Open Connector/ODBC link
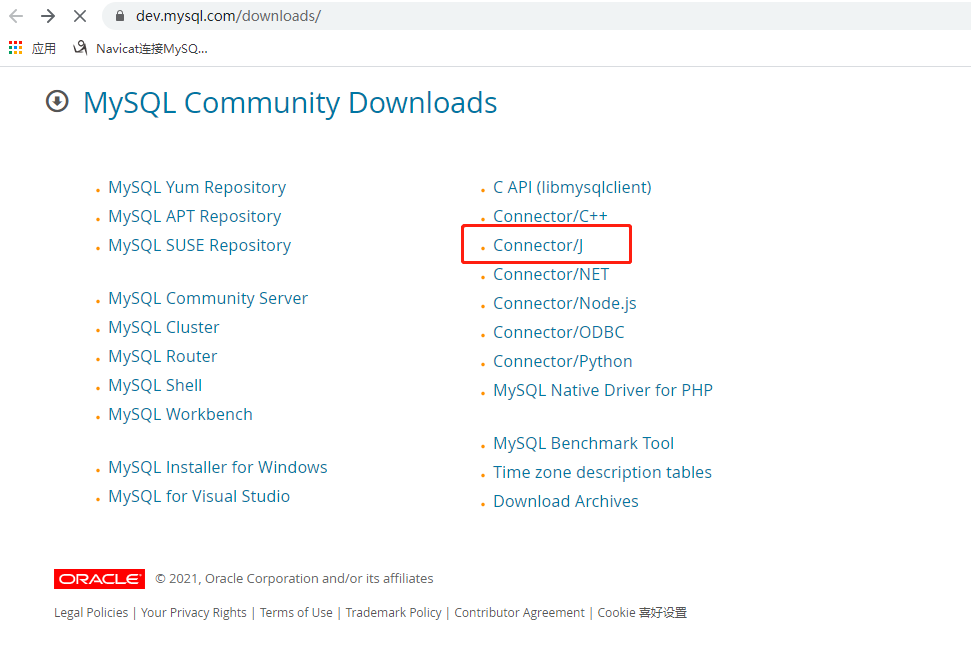Image resolution: width=971 pixels, height=662 pixels. (x=559, y=332)
